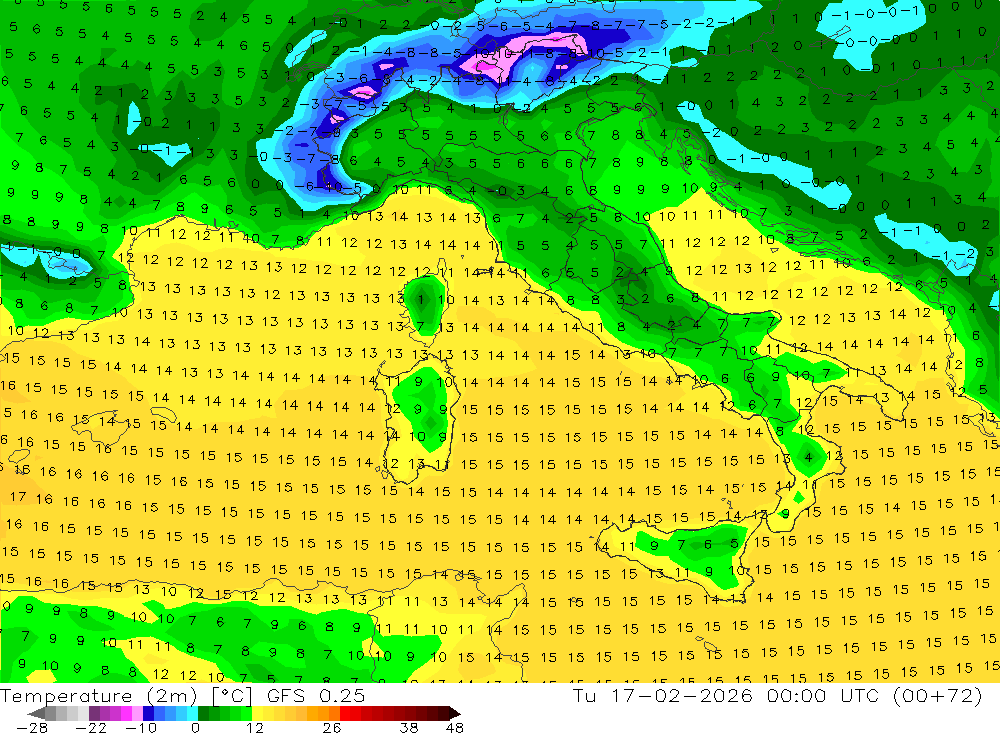This screenshot has height=733, width=1000.
Task: Click the "48" legend tick label
Action: point(455,728)
